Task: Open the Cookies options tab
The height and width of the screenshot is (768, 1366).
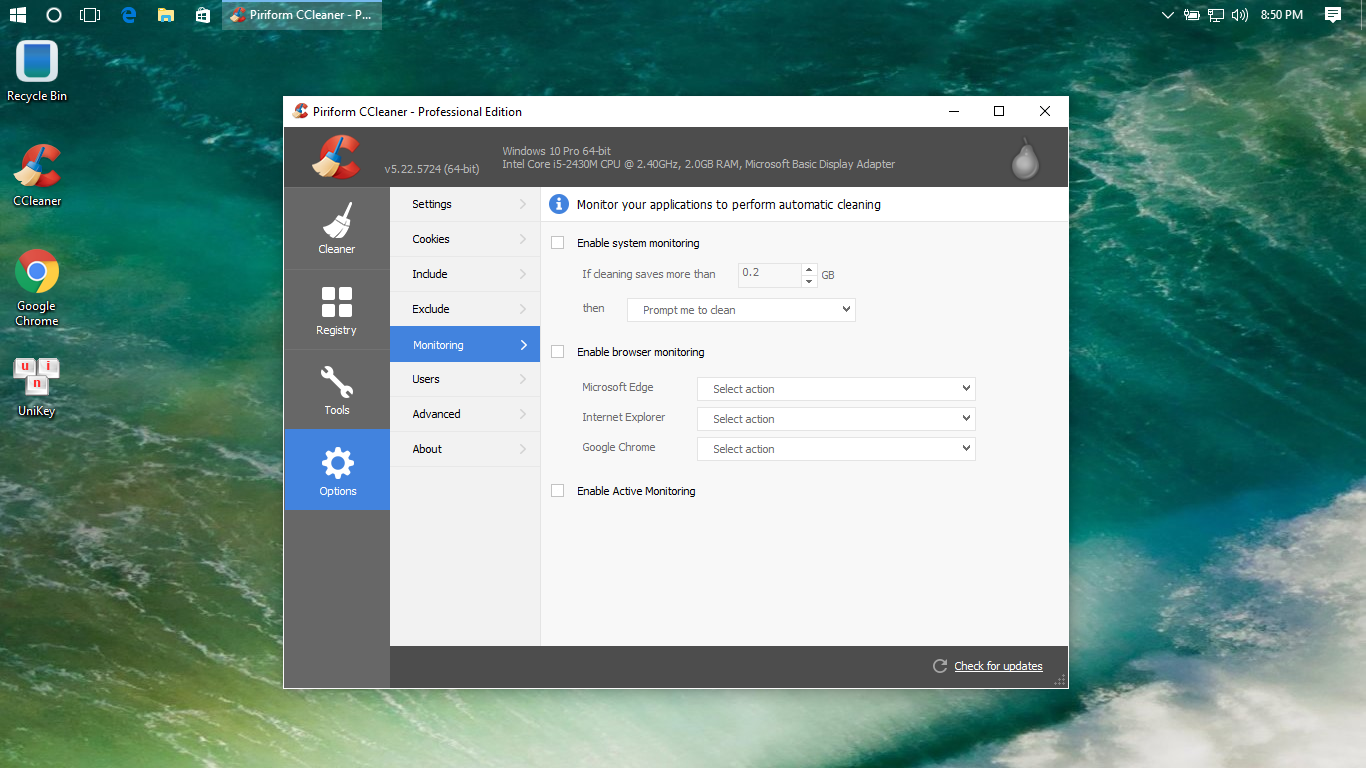Action: (465, 239)
